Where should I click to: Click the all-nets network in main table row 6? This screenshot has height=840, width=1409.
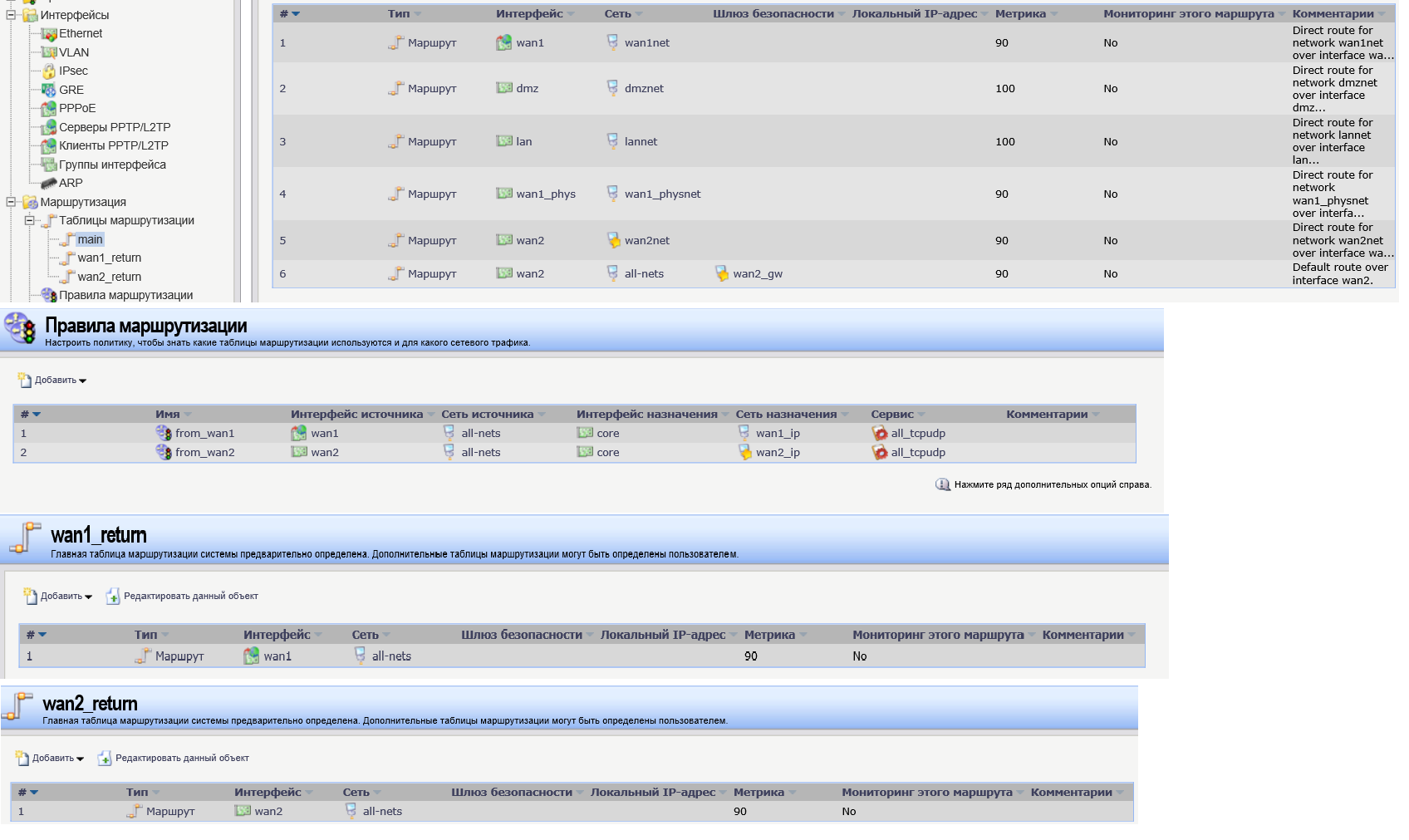coord(644,273)
